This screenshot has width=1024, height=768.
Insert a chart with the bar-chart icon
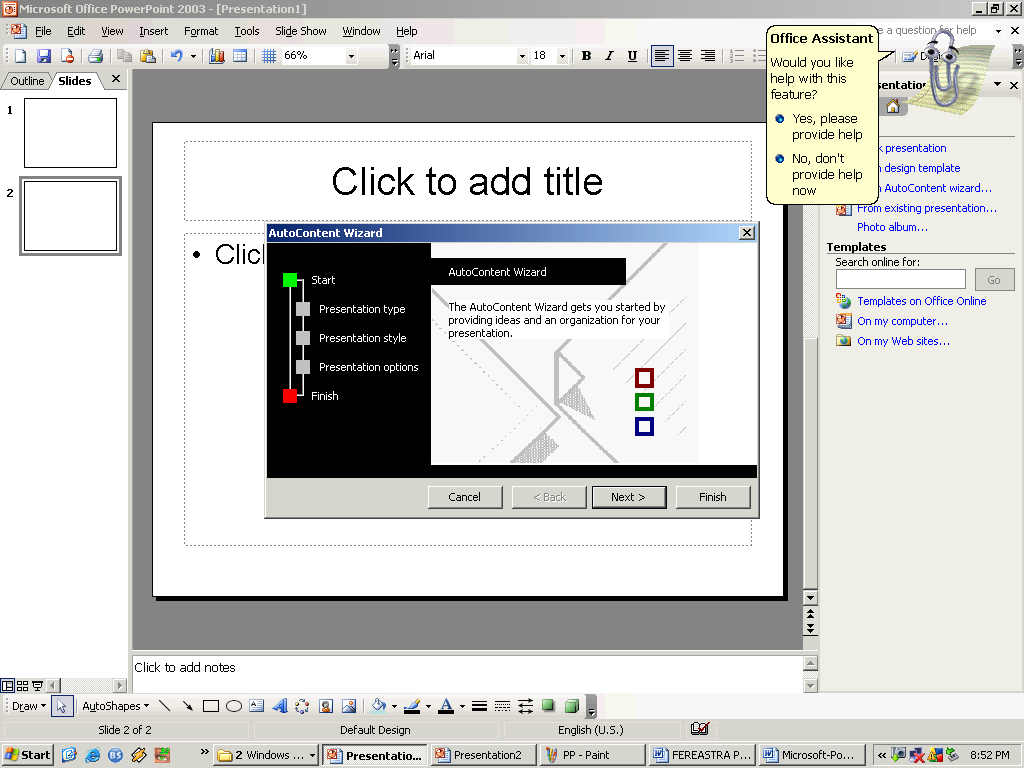pyautogui.click(x=217, y=56)
